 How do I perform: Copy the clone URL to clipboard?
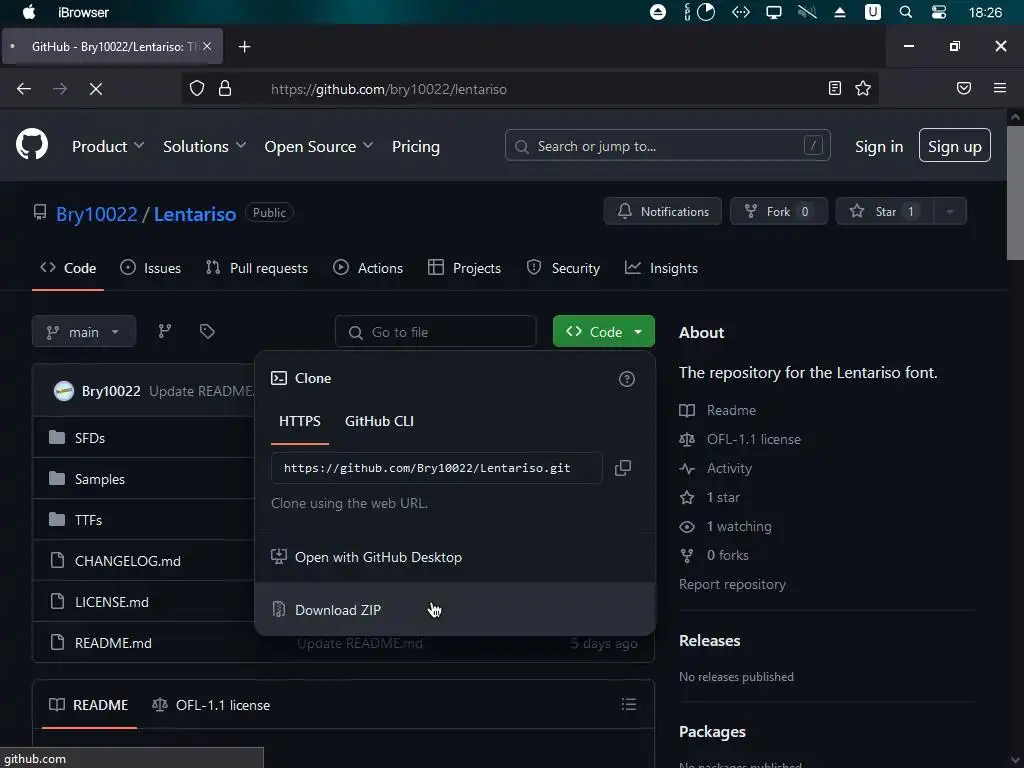622,468
